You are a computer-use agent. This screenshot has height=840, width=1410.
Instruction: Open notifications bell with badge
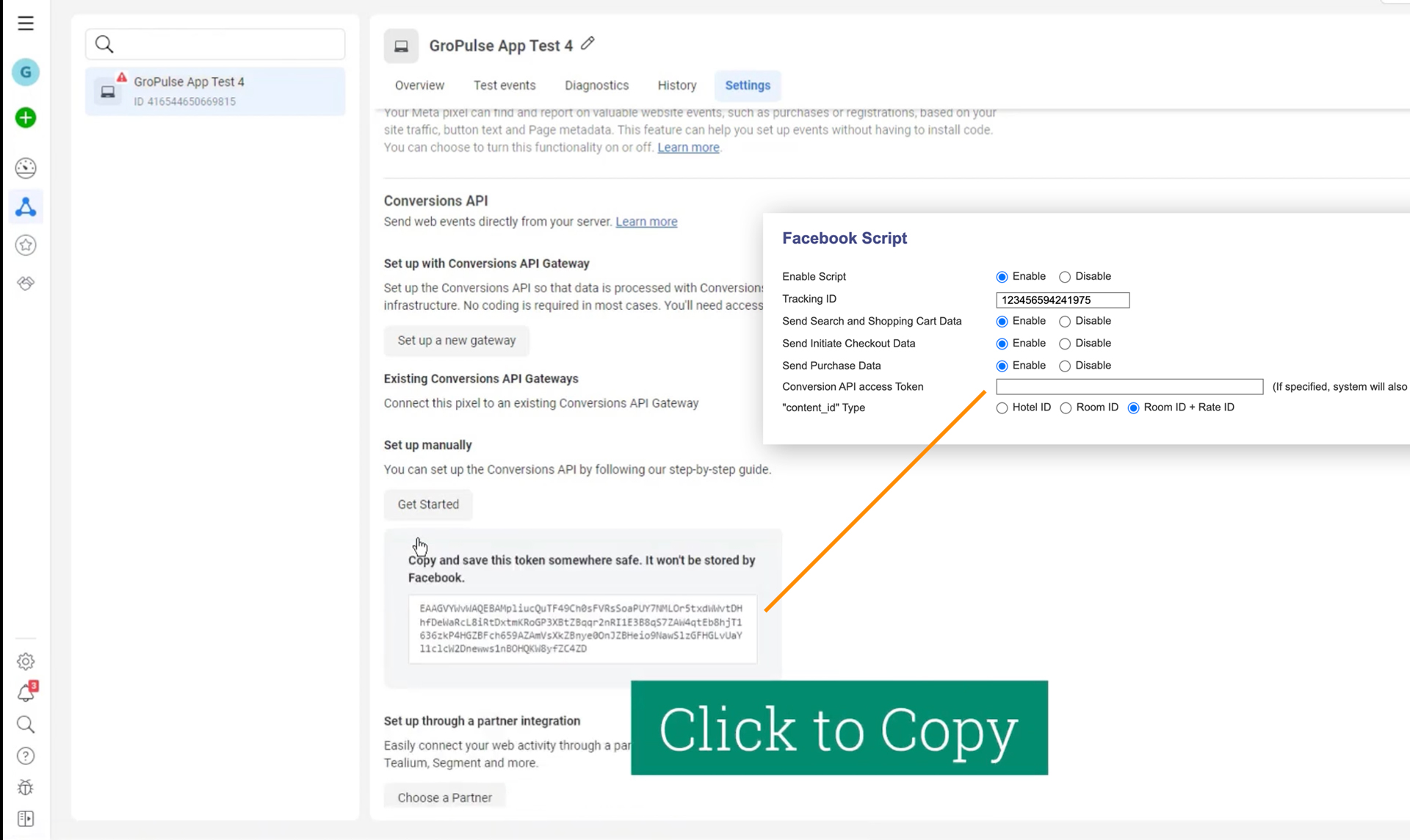click(26, 692)
